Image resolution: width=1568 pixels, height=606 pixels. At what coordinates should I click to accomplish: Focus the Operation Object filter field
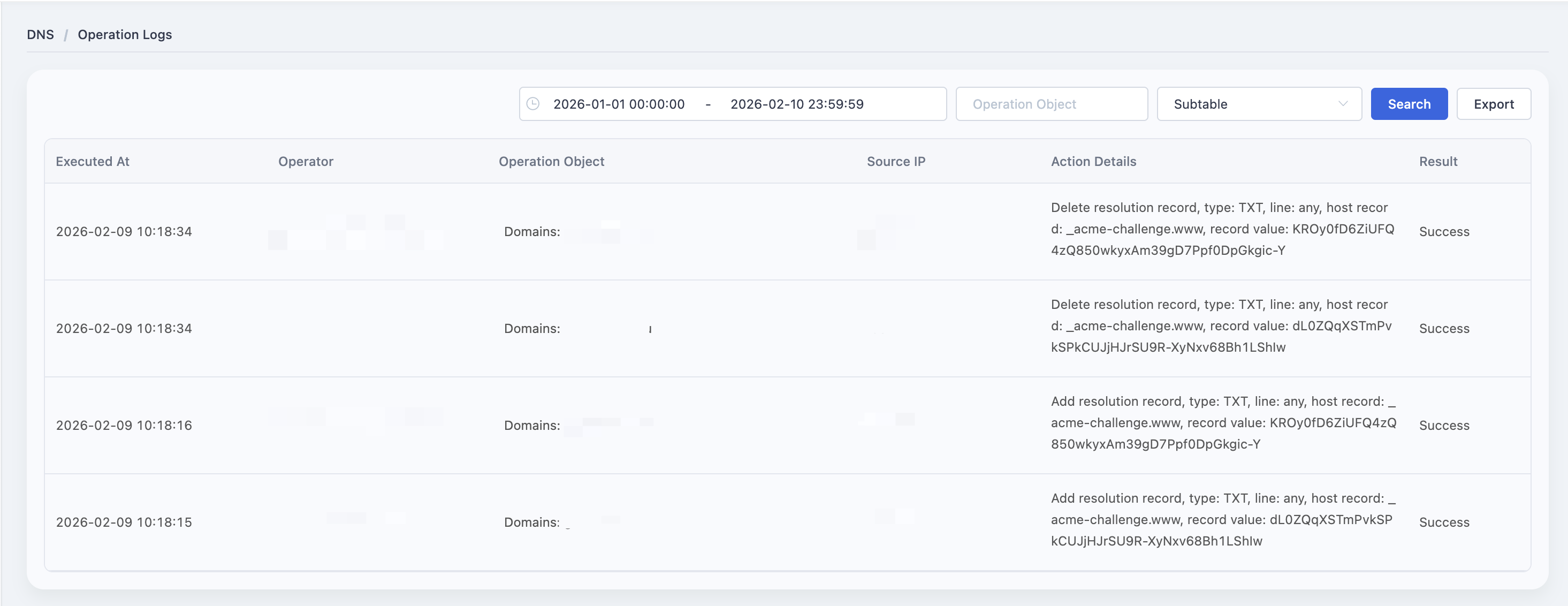click(1051, 103)
